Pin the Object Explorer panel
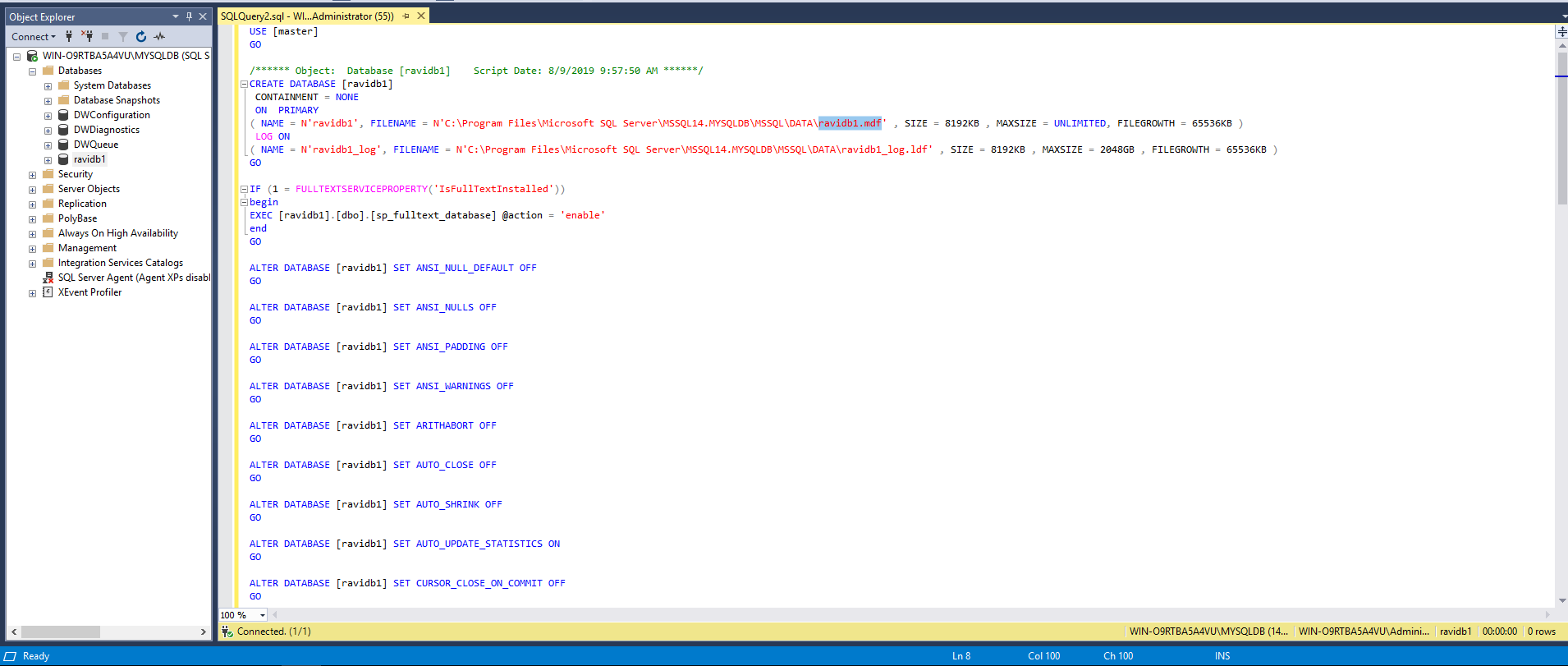1568x666 pixels. pos(189,16)
